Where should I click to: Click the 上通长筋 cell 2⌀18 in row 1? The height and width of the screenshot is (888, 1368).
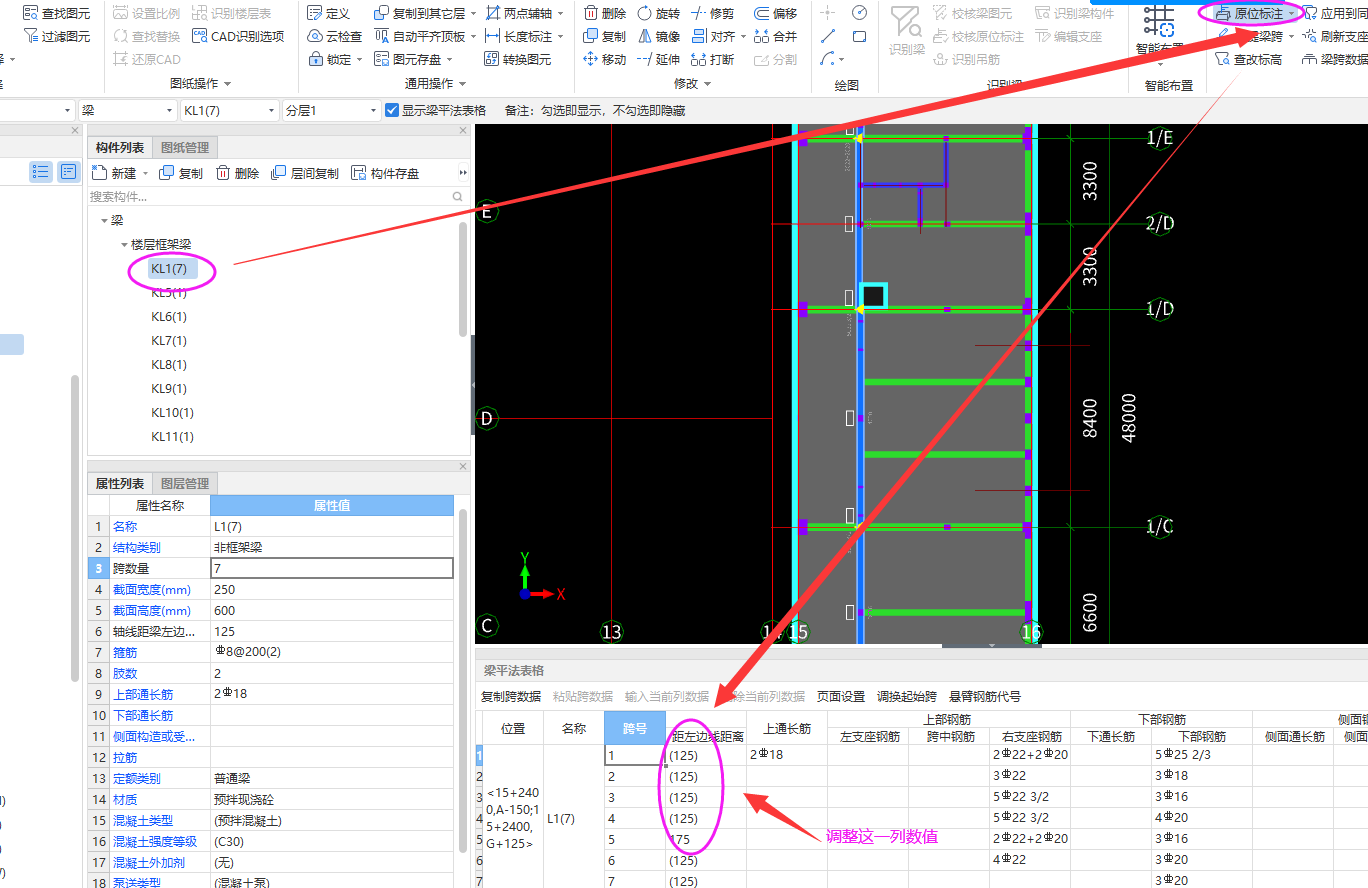[786, 755]
